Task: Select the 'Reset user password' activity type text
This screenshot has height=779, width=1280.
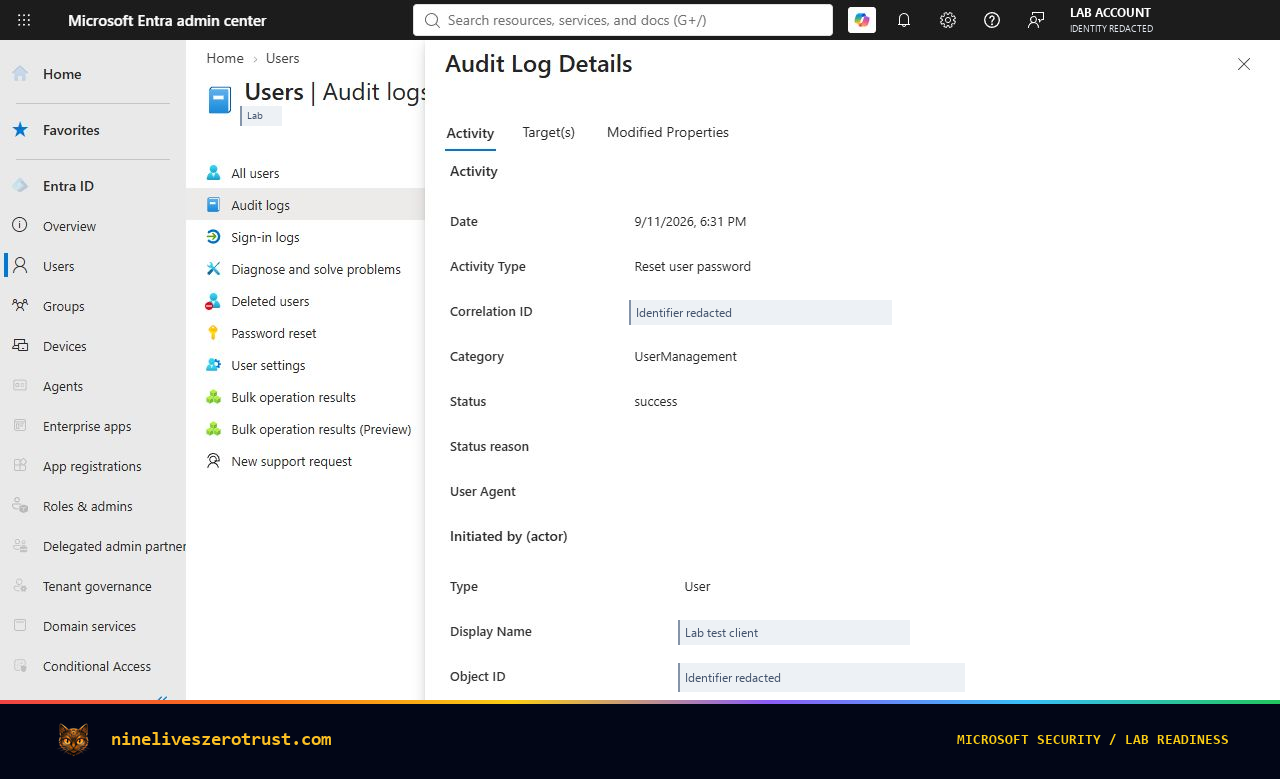Action: [692, 267]
